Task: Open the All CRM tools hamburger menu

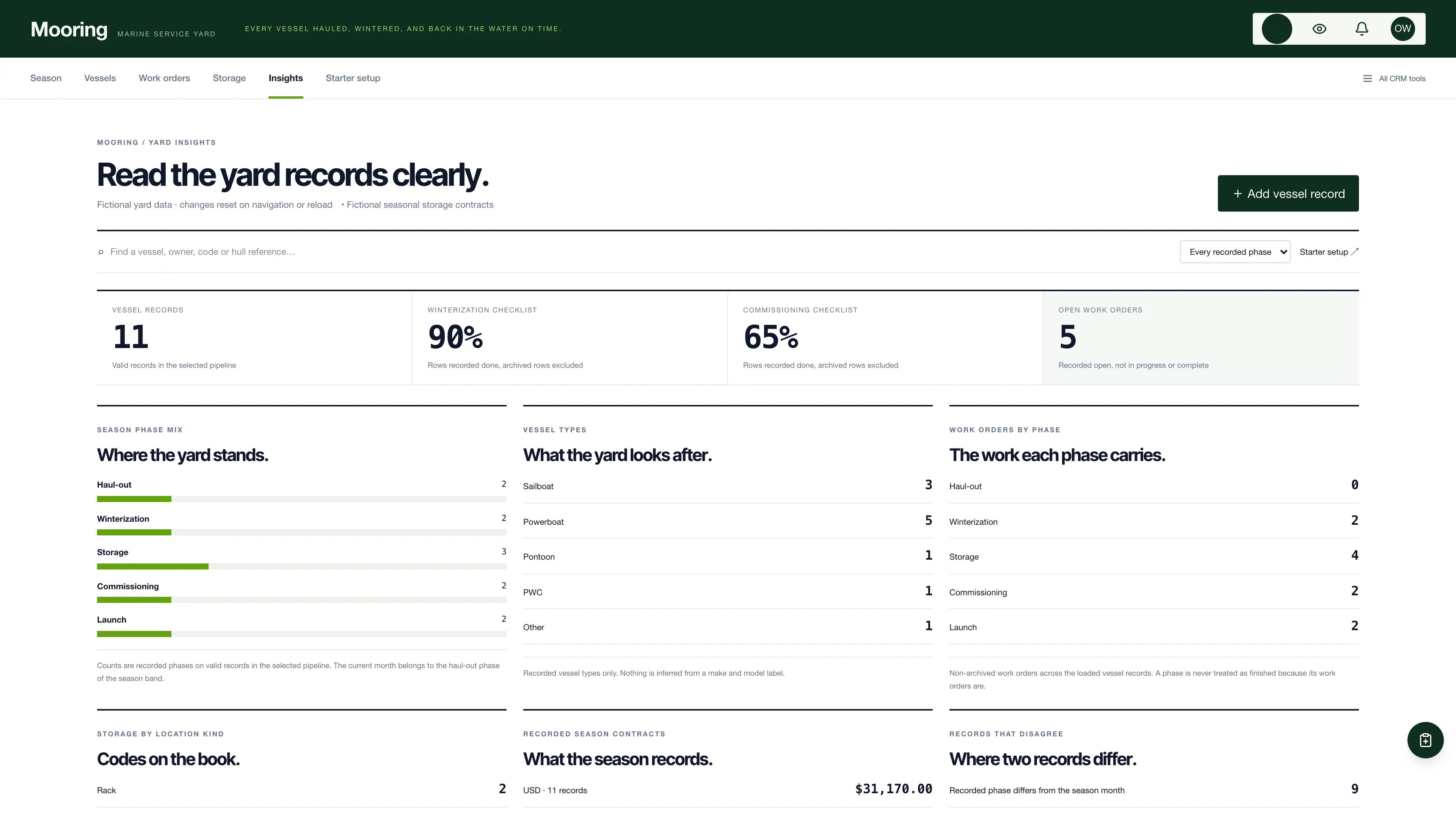Action: tap(1394, 78)
